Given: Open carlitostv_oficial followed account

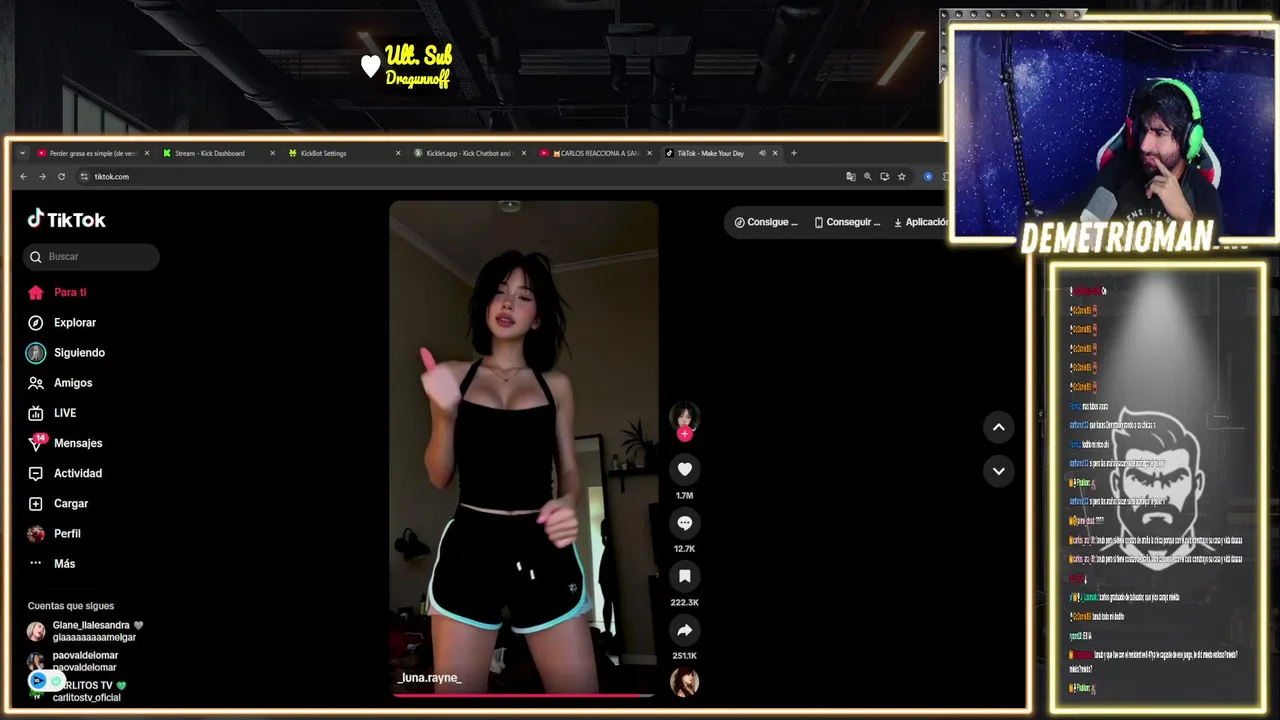Looking at the screenshot, I should coord(77,691).
